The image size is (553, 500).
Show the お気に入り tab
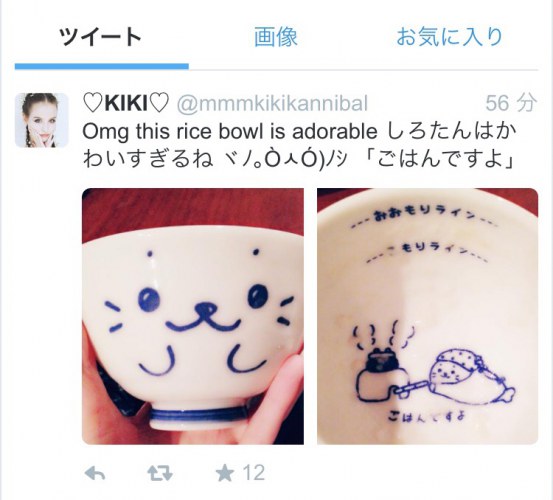(449, 37)
